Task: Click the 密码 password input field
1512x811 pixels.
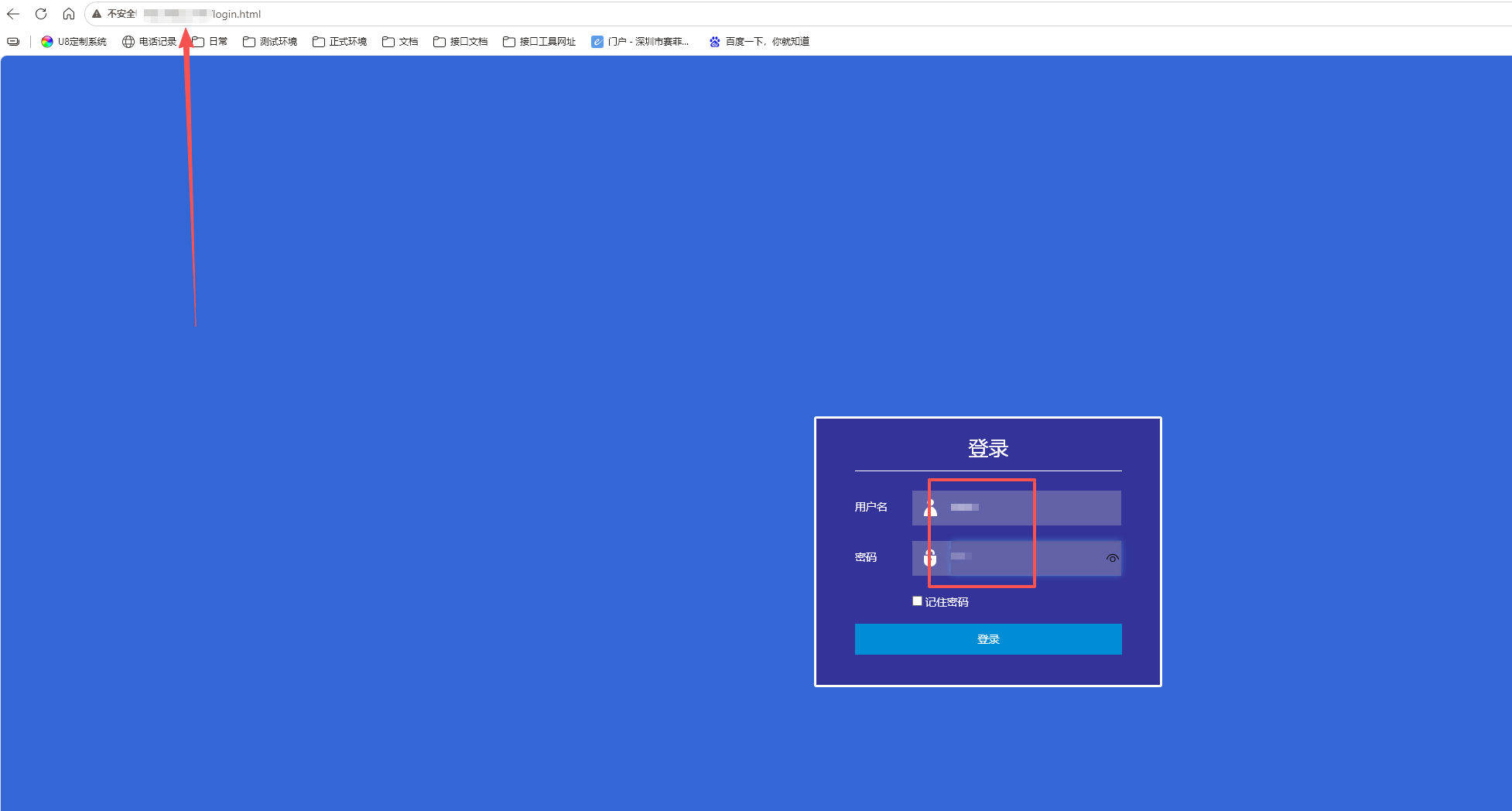Action: tap(1017, 558)
